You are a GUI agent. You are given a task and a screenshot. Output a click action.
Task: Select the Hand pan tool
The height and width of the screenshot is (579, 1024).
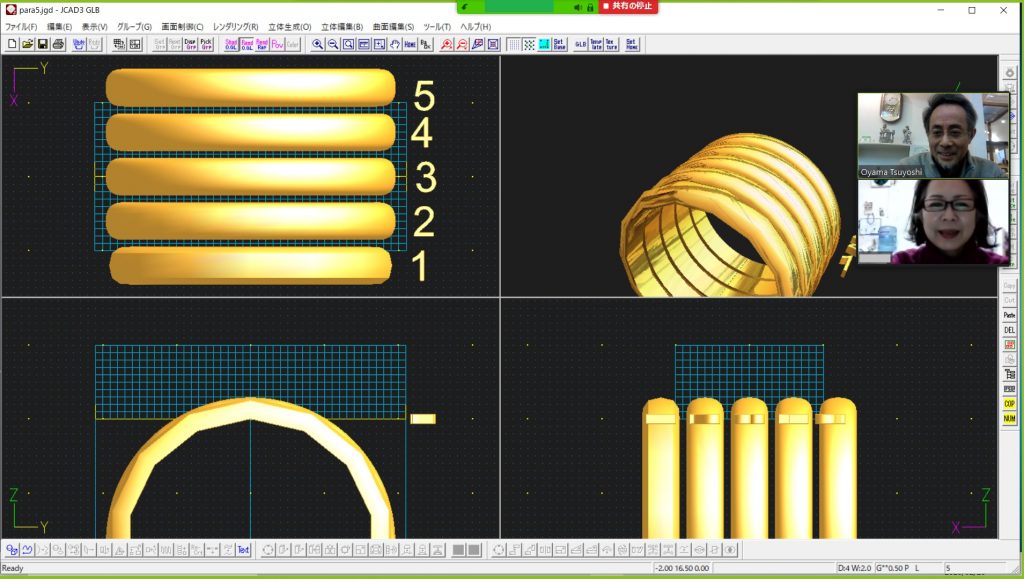click(x=395, y=44)
